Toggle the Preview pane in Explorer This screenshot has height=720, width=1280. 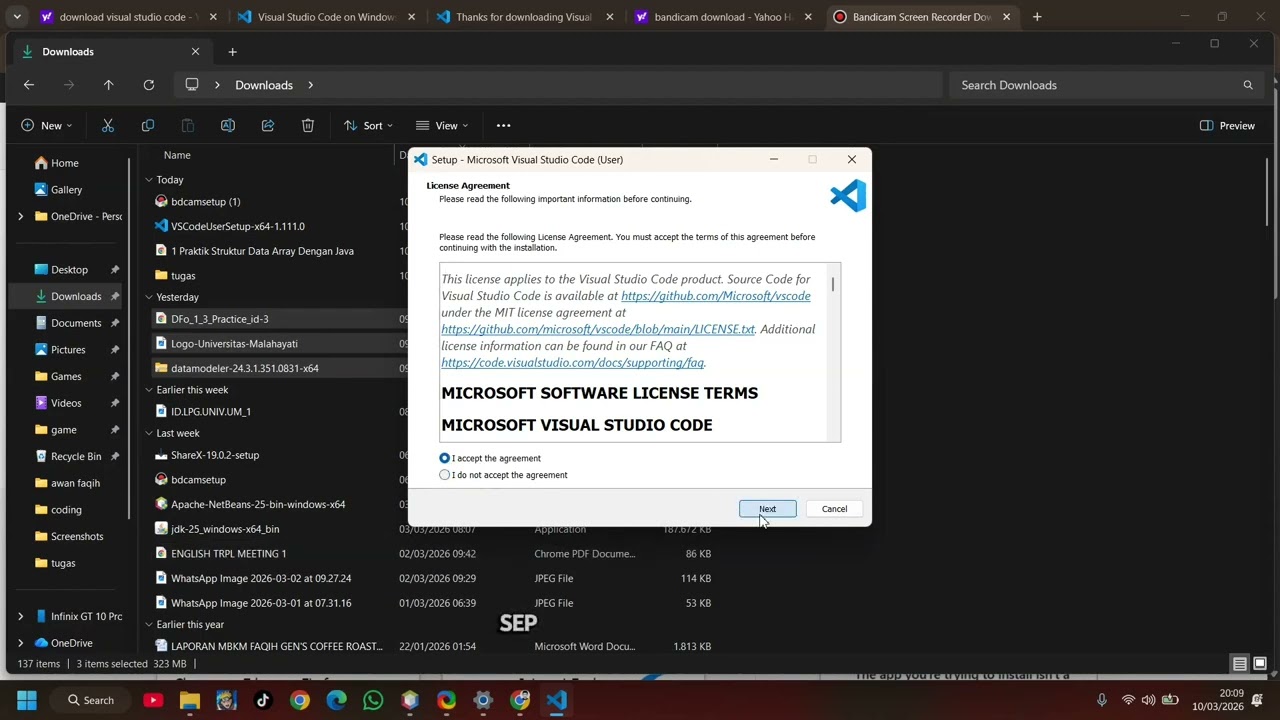click(x=1227, y=126)
